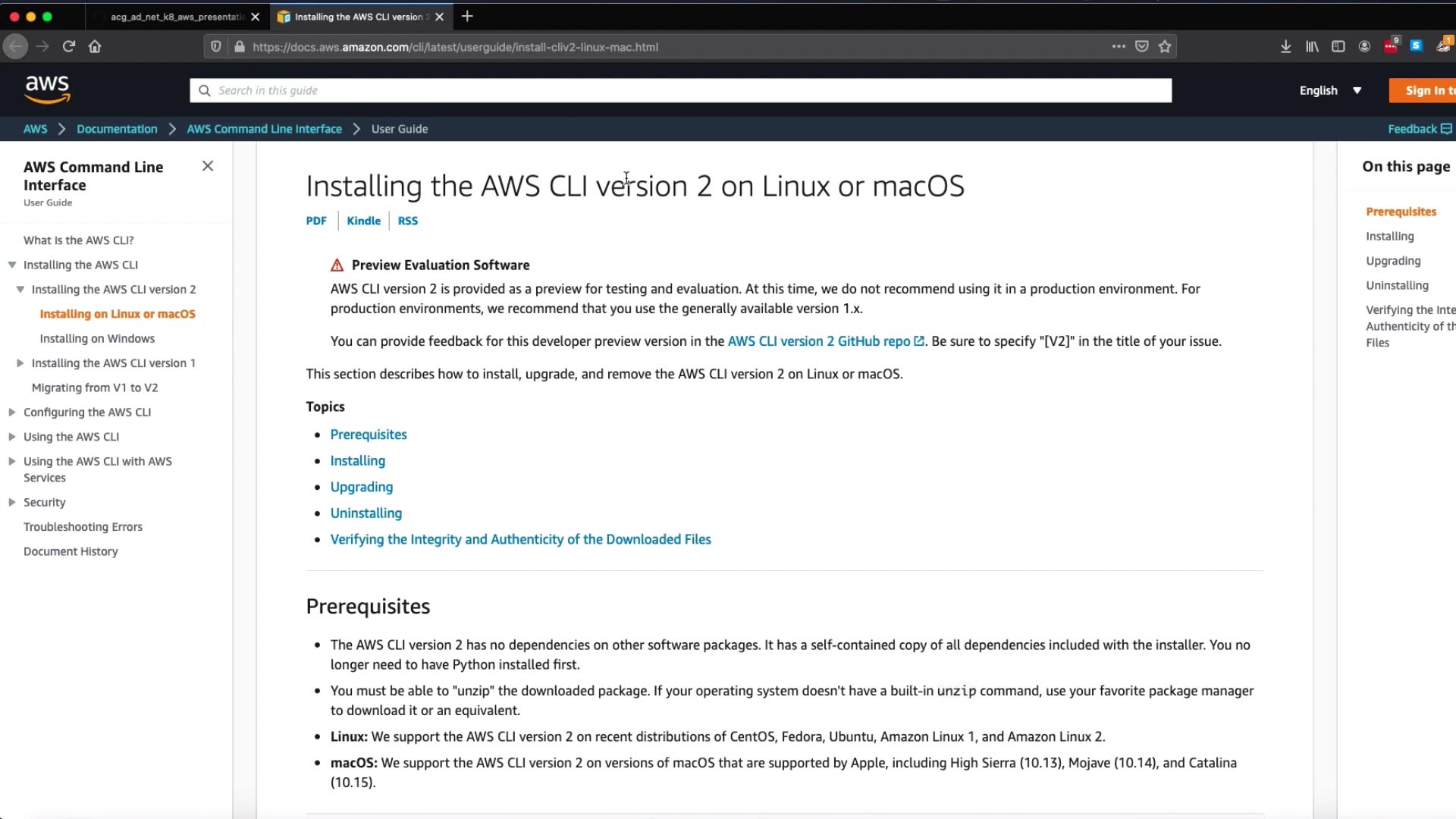Expand Configuring the AWS CLI section

coord(12,413)
